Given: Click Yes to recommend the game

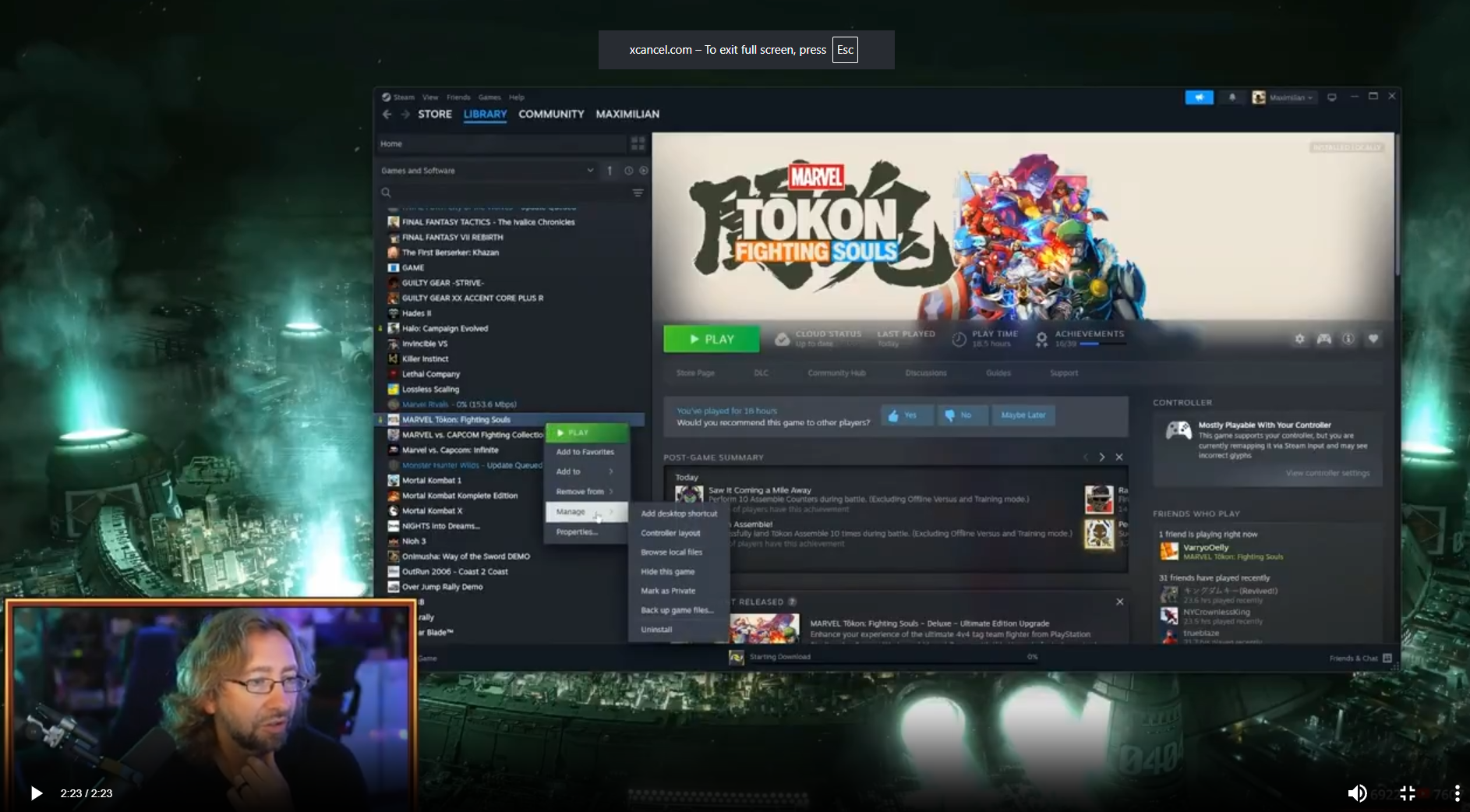Looking at the screenshot, I should click(906, 415).
